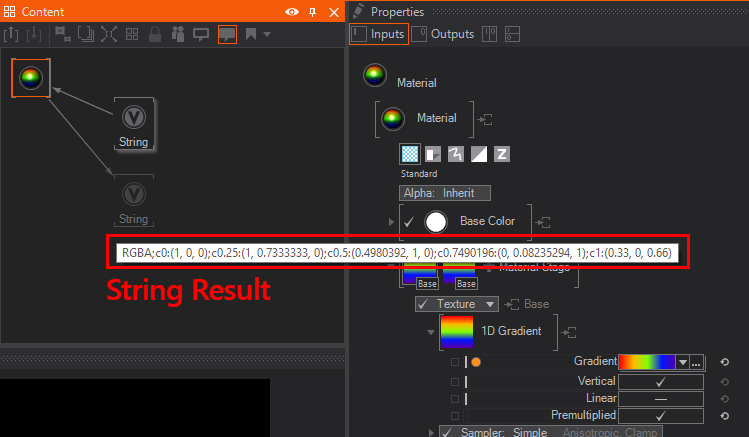Toggle the highlighted filled comment bubble icon

227,34
